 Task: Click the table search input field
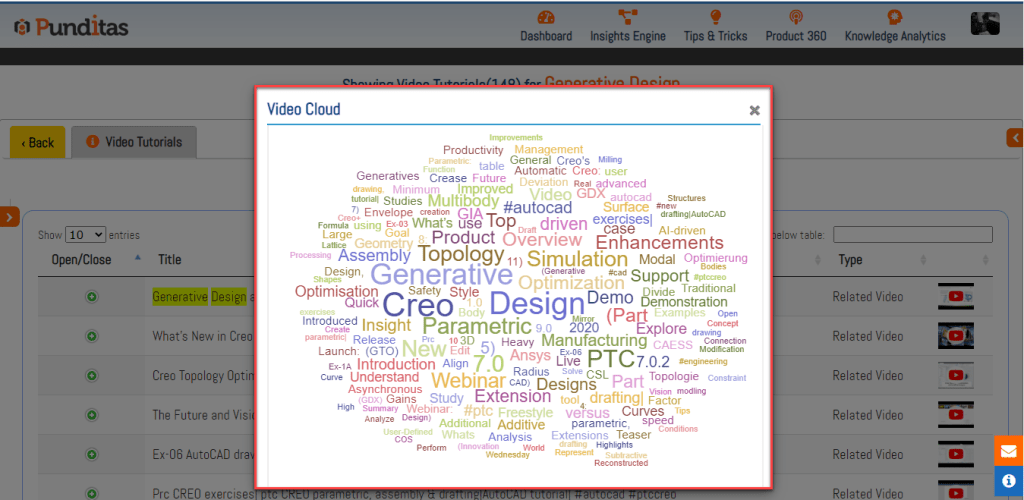pos(912,235)
